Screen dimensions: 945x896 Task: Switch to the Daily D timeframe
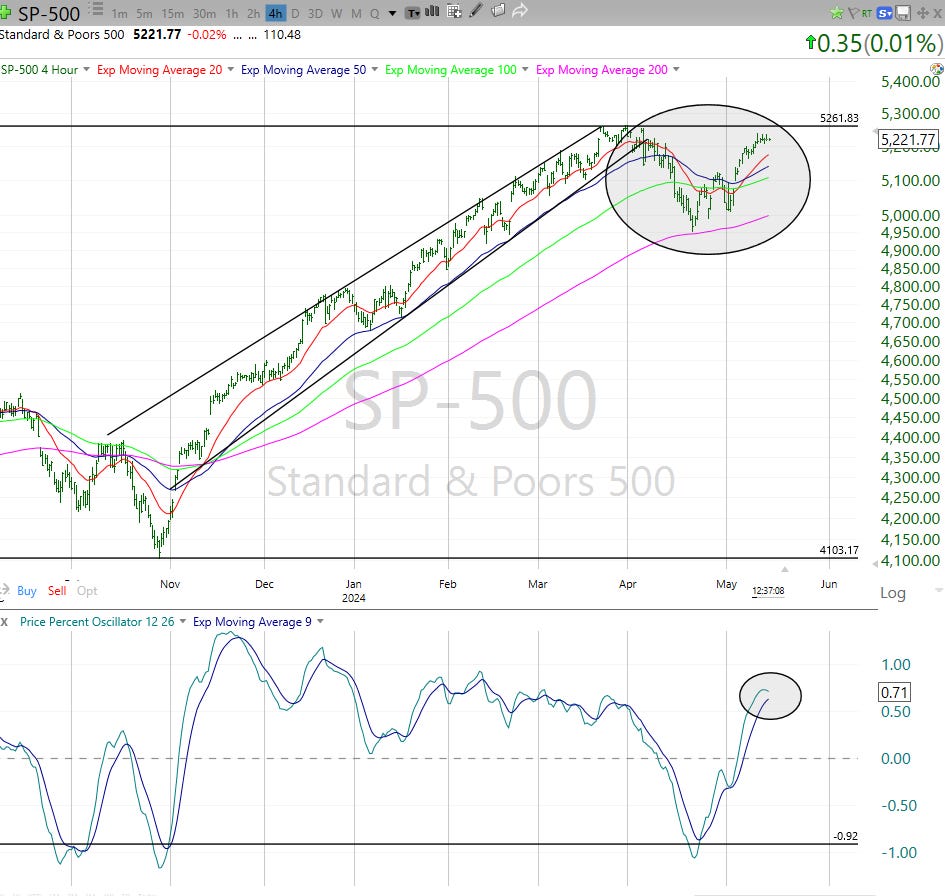tap(295, 13)
